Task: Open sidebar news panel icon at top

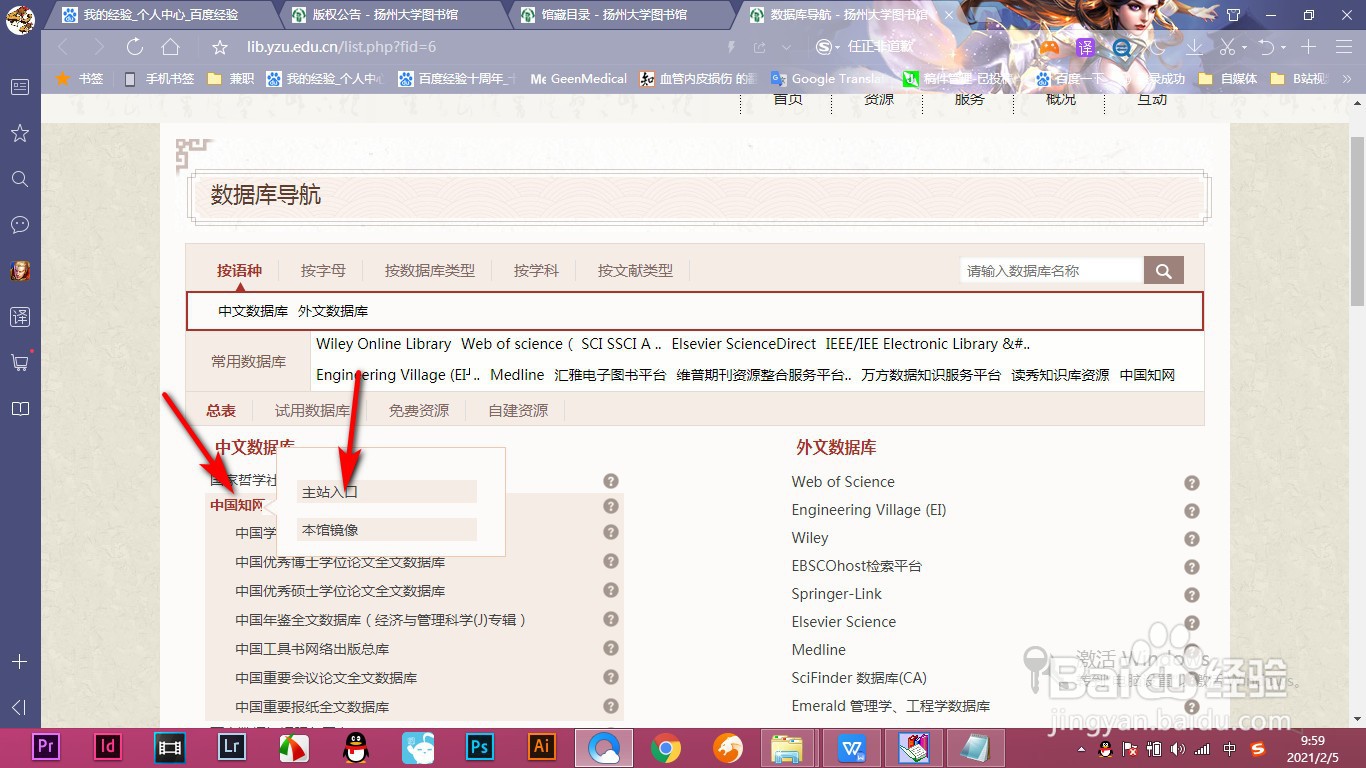Action: pyautogui.click(x=20, y=87)
